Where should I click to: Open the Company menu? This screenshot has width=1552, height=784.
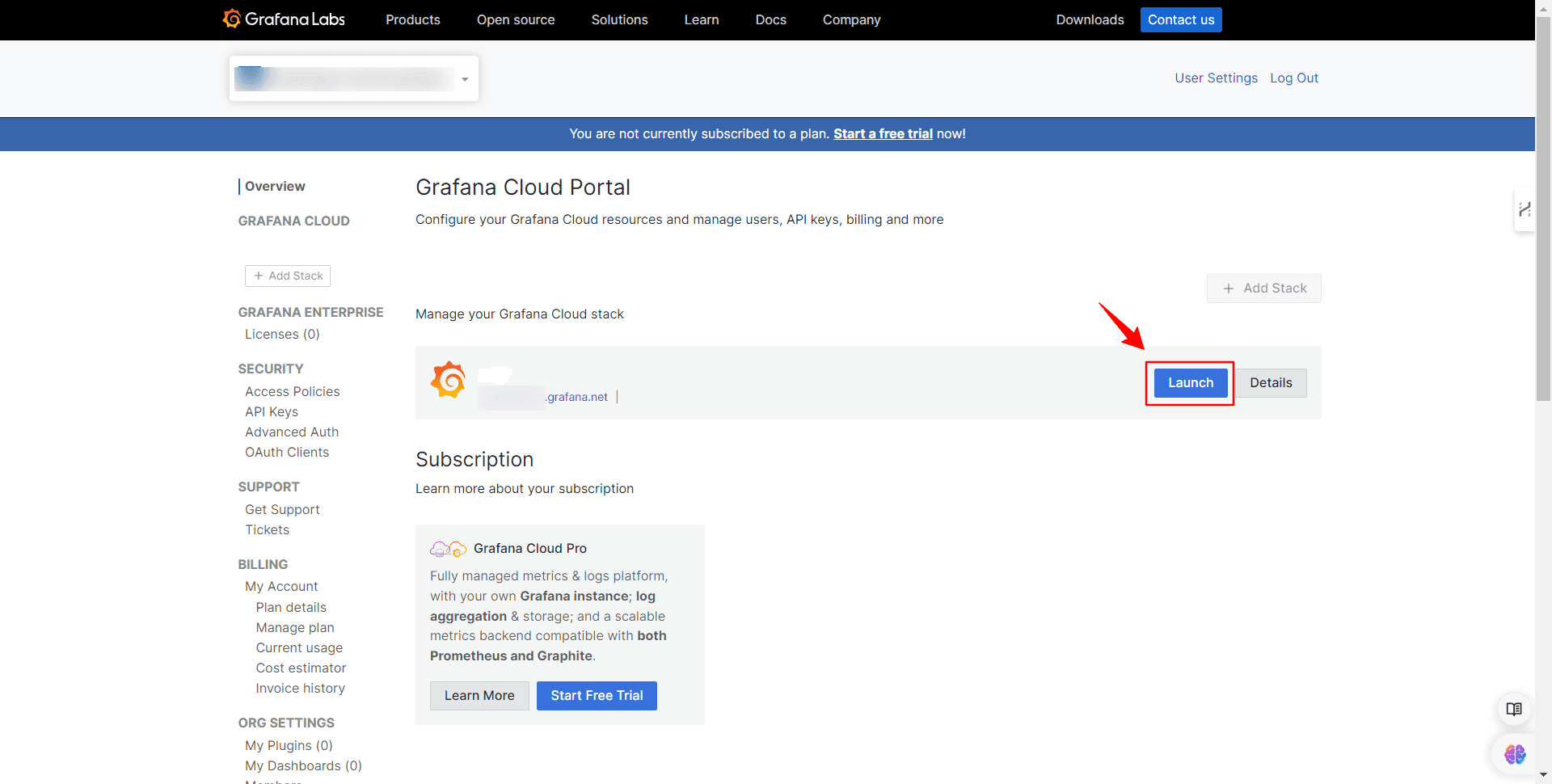(851, 19)
